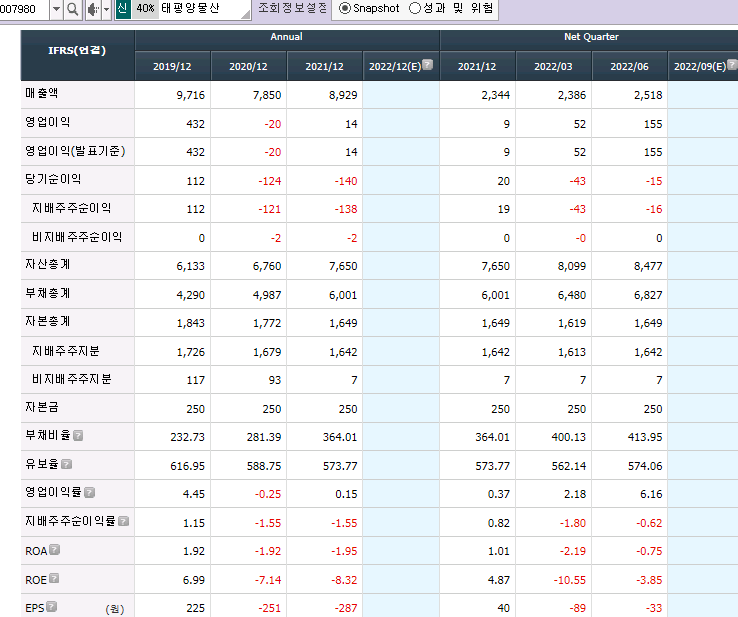Click the 부채총계 row label
This screenshot has width=738, height=617.
48,293
